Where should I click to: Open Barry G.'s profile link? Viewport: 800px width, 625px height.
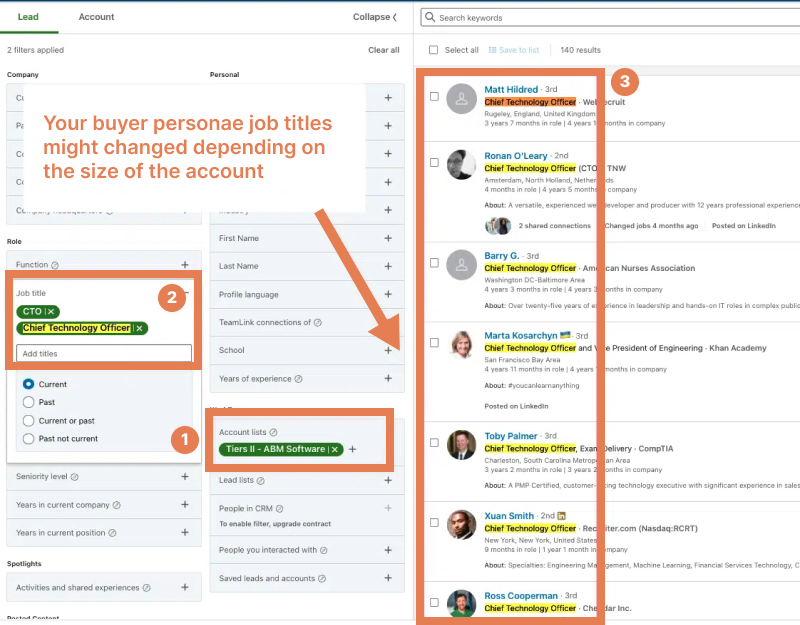[x=502, y=256]
